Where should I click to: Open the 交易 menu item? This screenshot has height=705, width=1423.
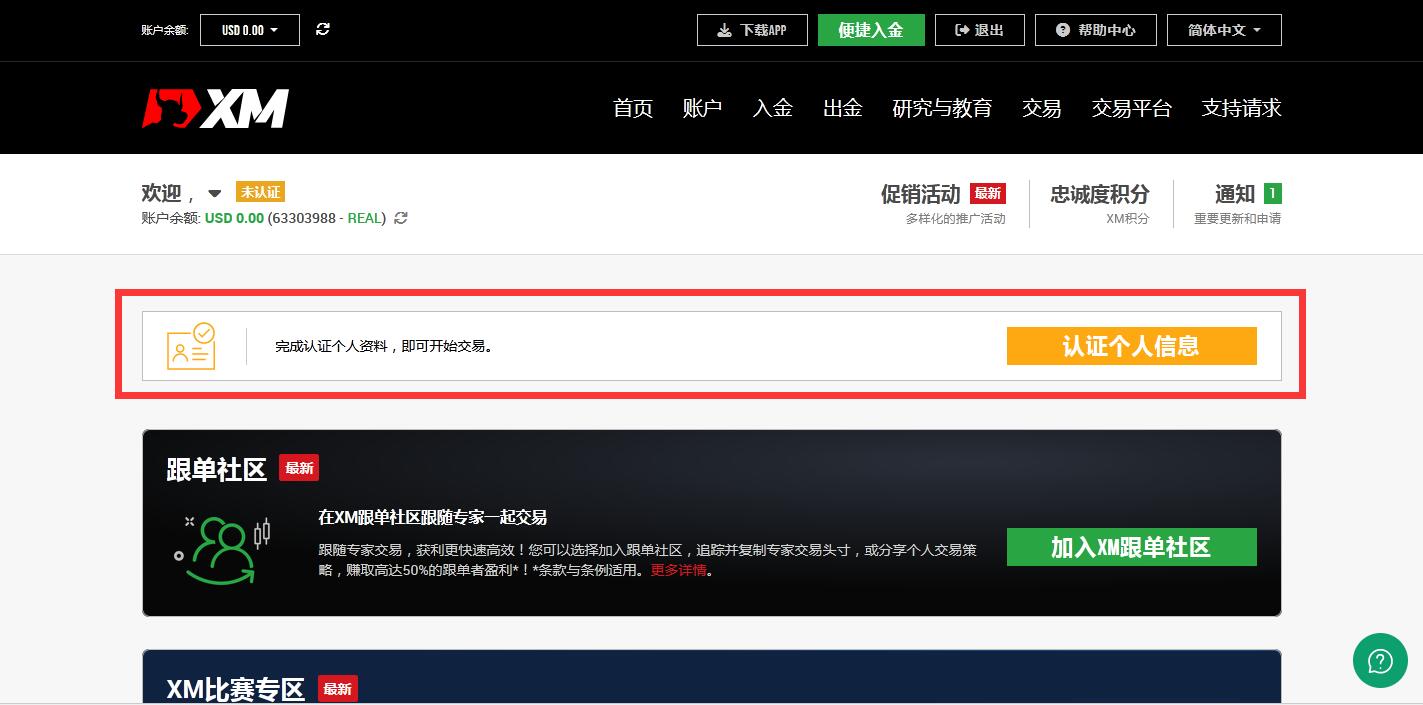point(1042,108)
